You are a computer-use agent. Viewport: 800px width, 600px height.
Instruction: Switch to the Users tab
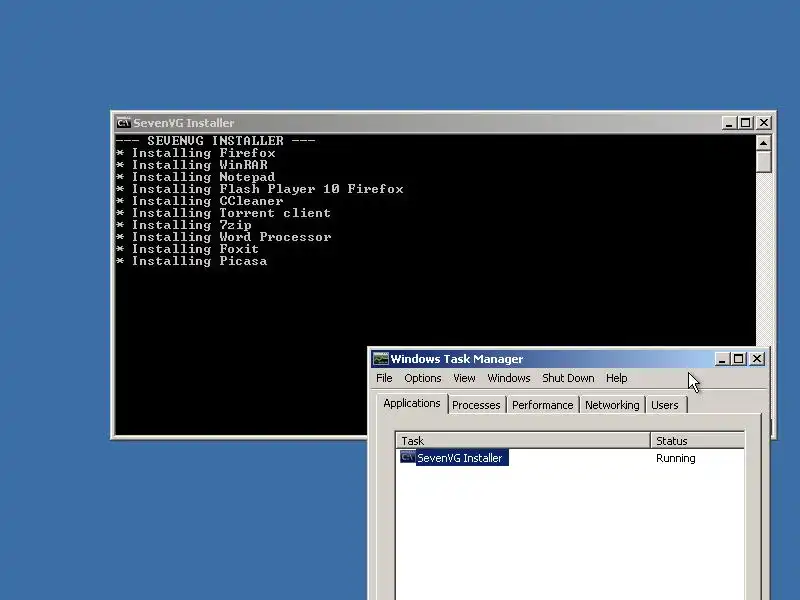(665, 405)
